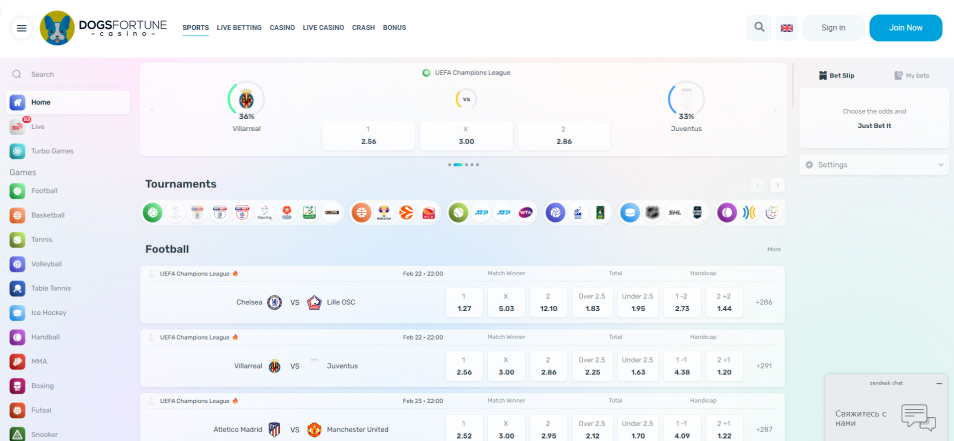The width and height of the screenshot is (954, 441).
Task: Go to the previous featured match
Action: 151,109
